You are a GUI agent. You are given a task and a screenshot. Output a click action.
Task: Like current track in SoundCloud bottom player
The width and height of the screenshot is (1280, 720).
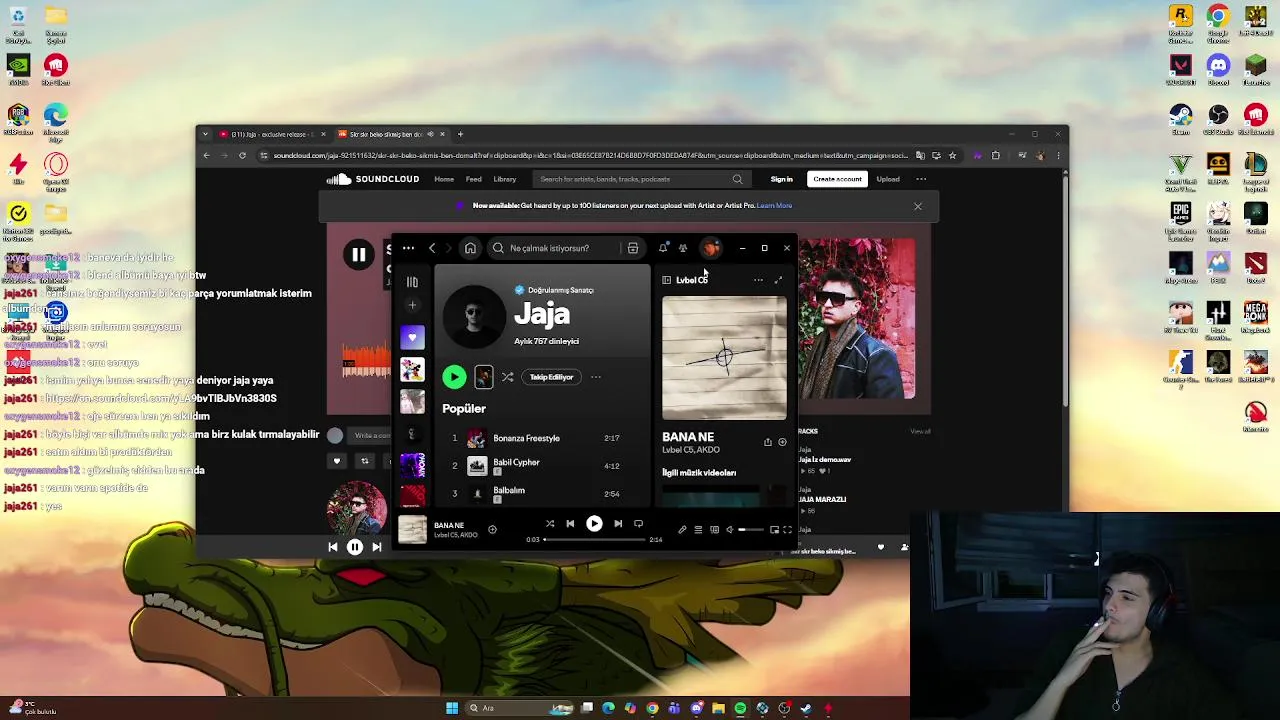tap(880, 547)
